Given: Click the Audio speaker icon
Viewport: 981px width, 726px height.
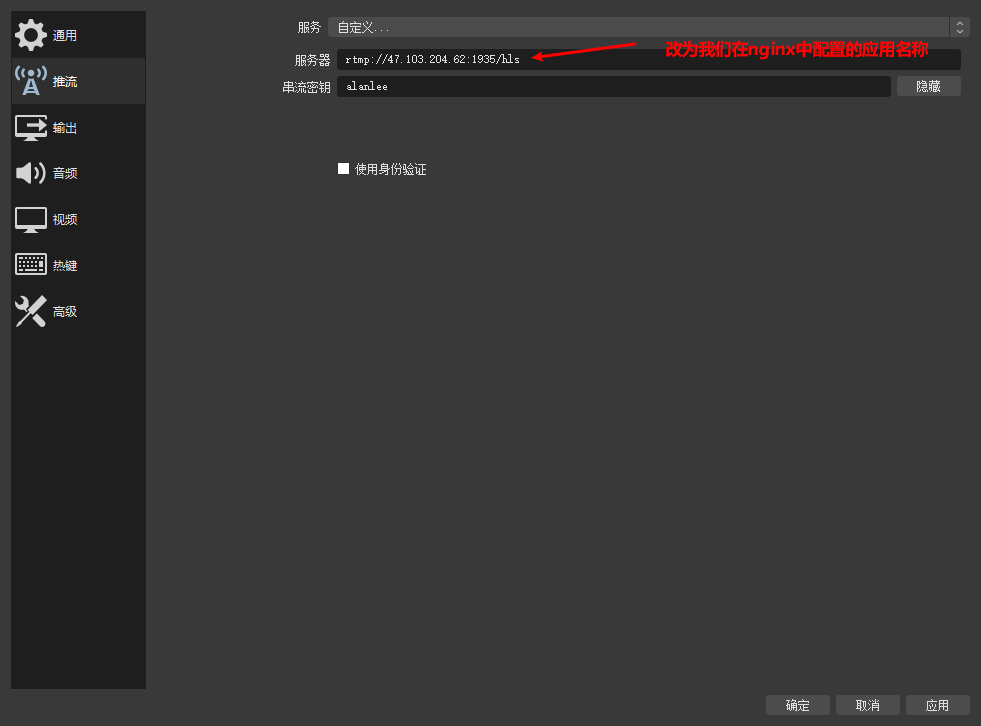Looking at the screenshot, I should (31, 173).
